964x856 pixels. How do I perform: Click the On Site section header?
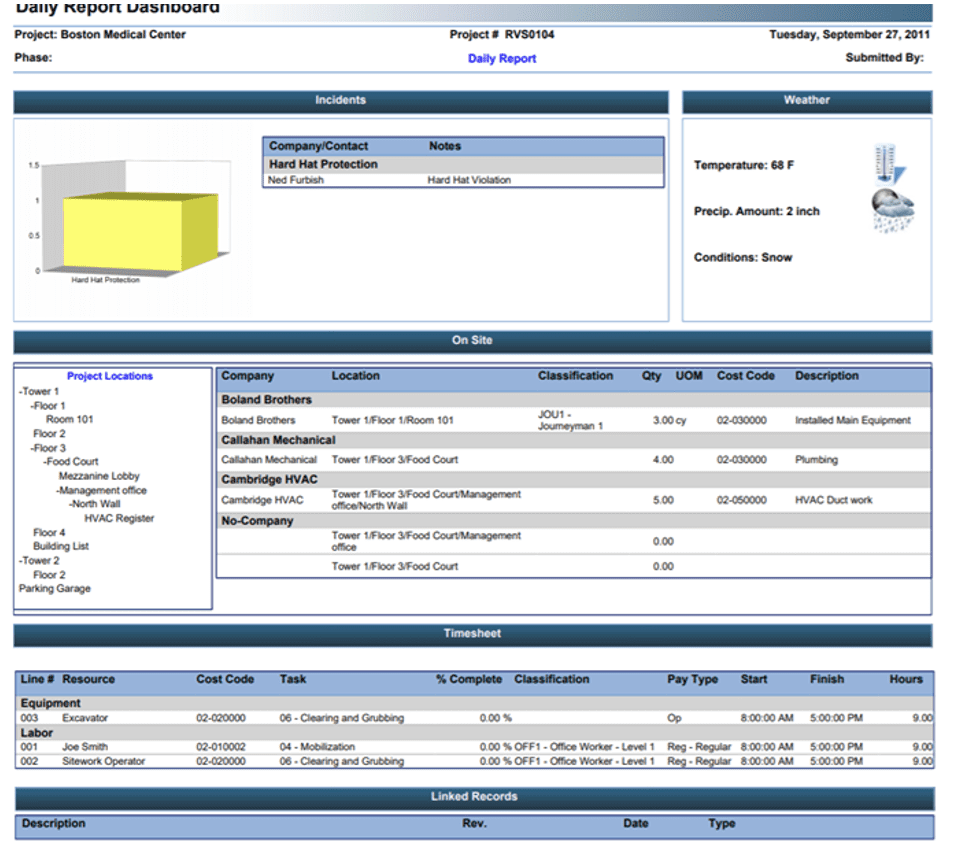click(472, 342)
